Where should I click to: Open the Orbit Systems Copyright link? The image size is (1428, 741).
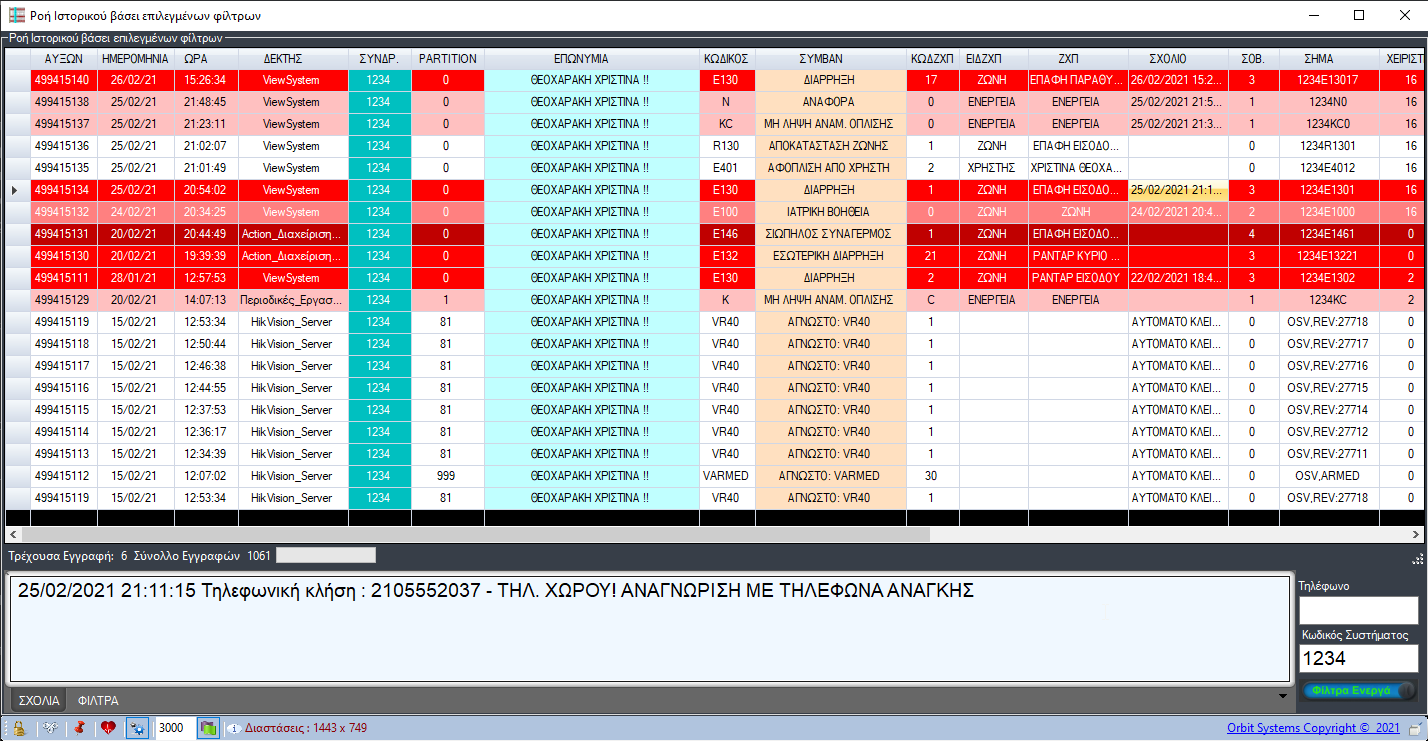click(x=1313, y=728)
